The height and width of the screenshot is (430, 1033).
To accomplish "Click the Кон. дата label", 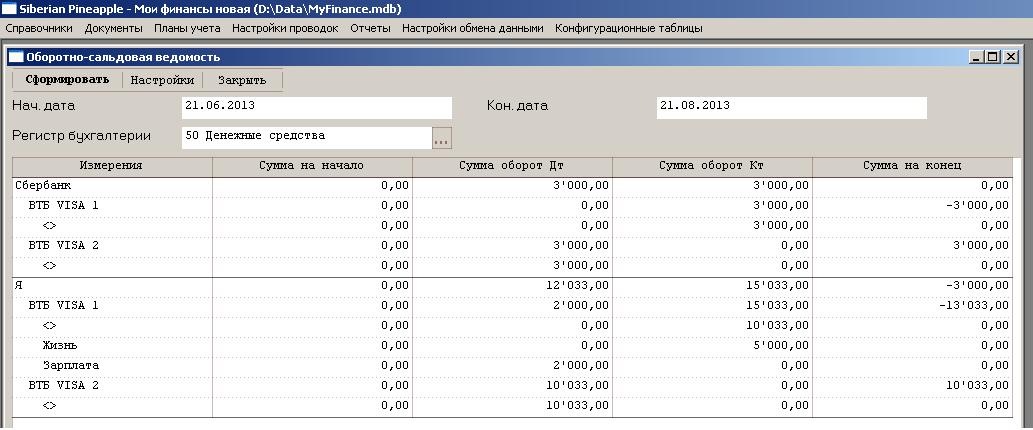I will click(x=517, y=106).
